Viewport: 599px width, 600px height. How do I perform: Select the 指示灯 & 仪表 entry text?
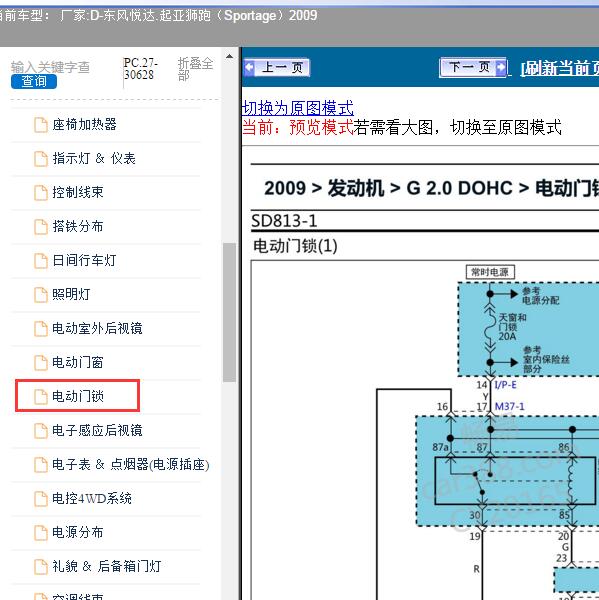pos(94,158)
